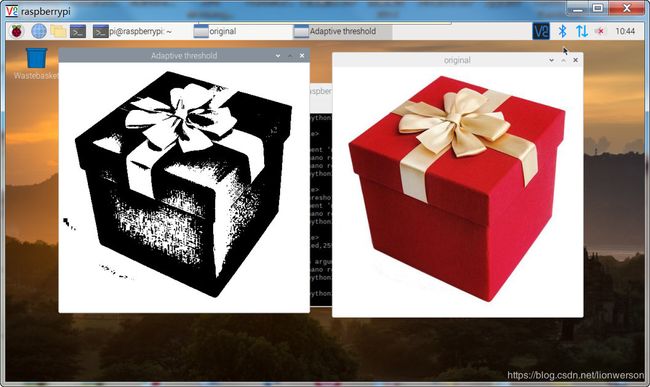Viewport: 650px width, 387px height.
Task: Close the Adaptive threshold window
Action: coord(302,56)
